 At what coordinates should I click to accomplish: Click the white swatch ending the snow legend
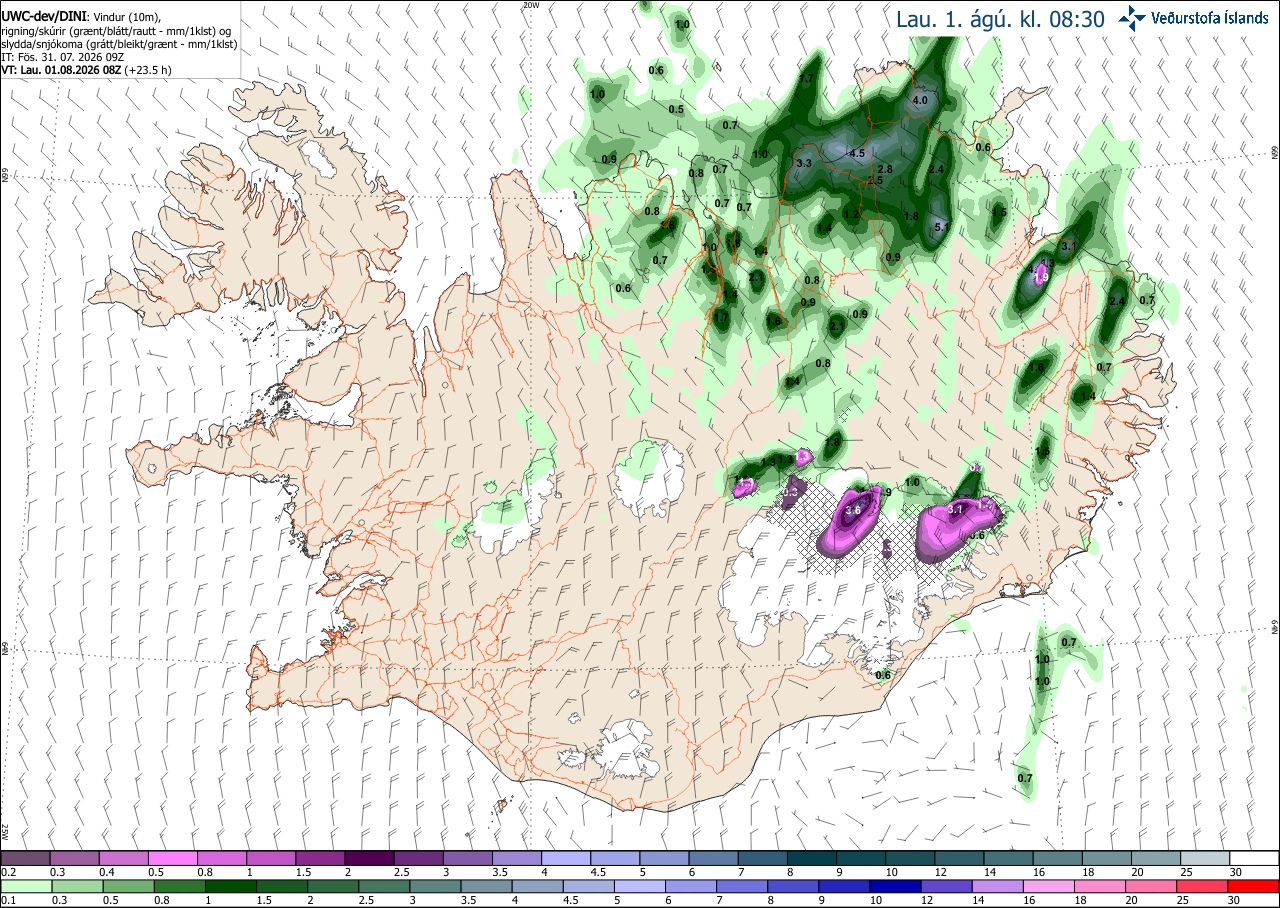coord(1254,858)
